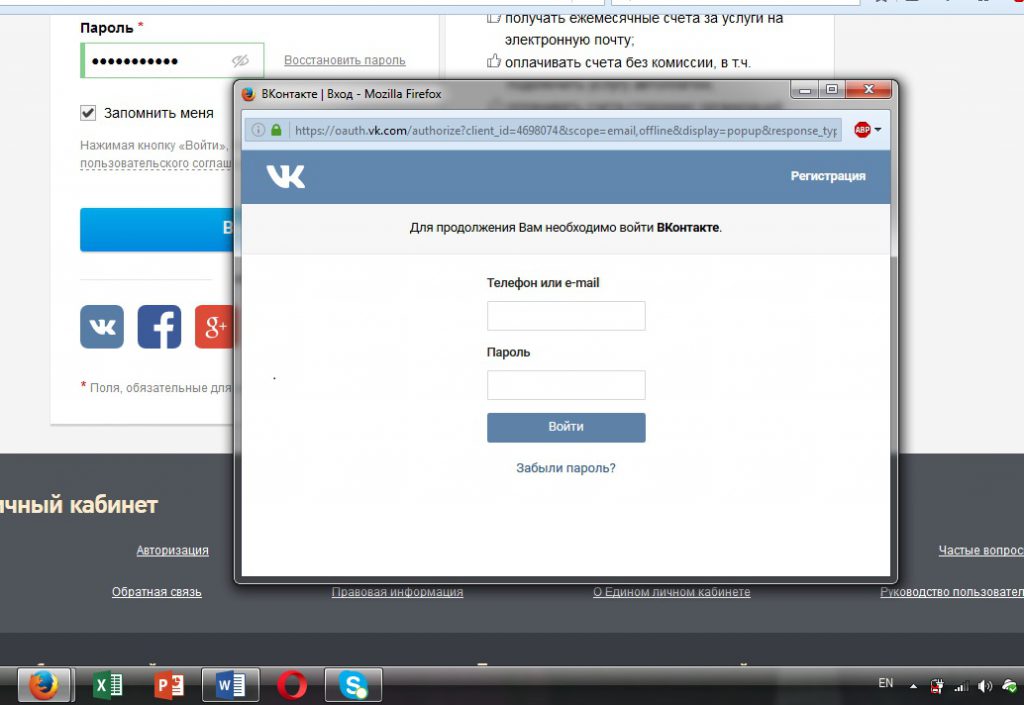
Task: Open the Обратная связь footer link
Action: point(156,592)
